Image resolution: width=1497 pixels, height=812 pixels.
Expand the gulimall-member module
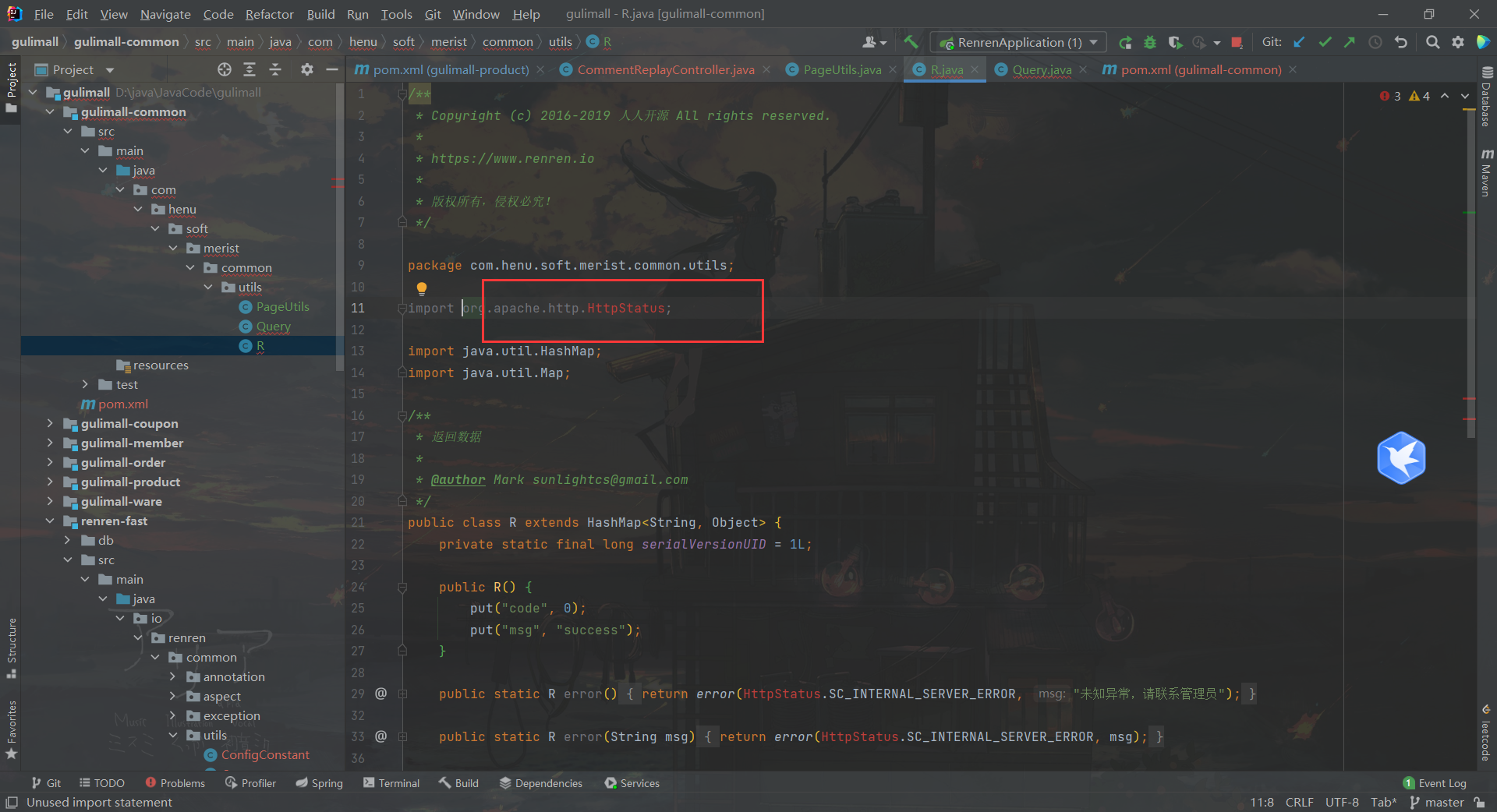coord(51,443)
